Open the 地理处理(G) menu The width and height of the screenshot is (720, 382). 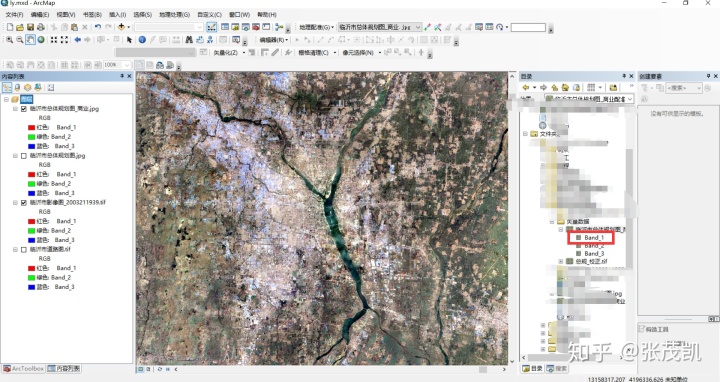coord(174,15)
